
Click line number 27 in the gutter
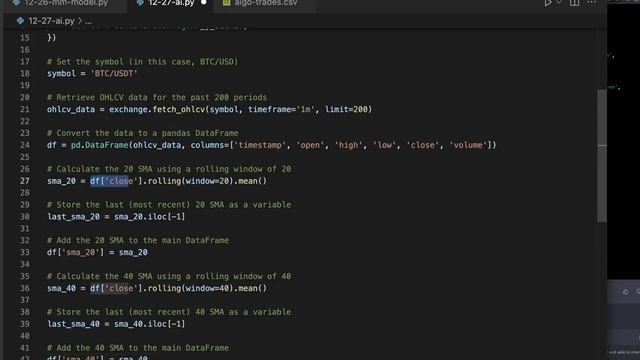(x=25, y=181)
